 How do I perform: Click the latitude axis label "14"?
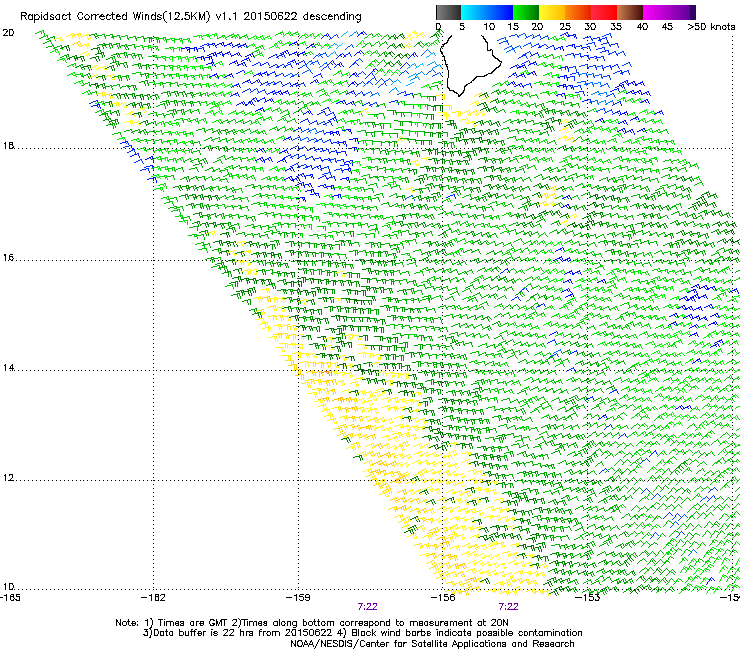tap(8, 368)
